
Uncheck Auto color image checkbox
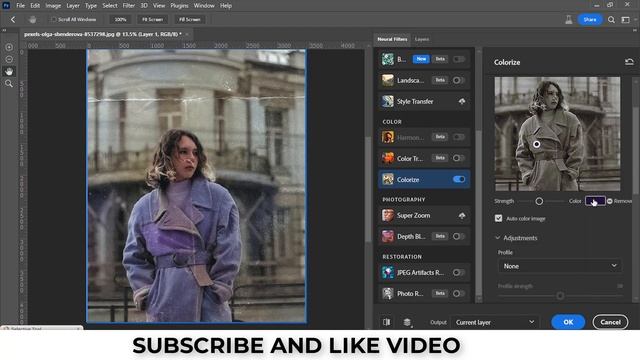[498, 218]
